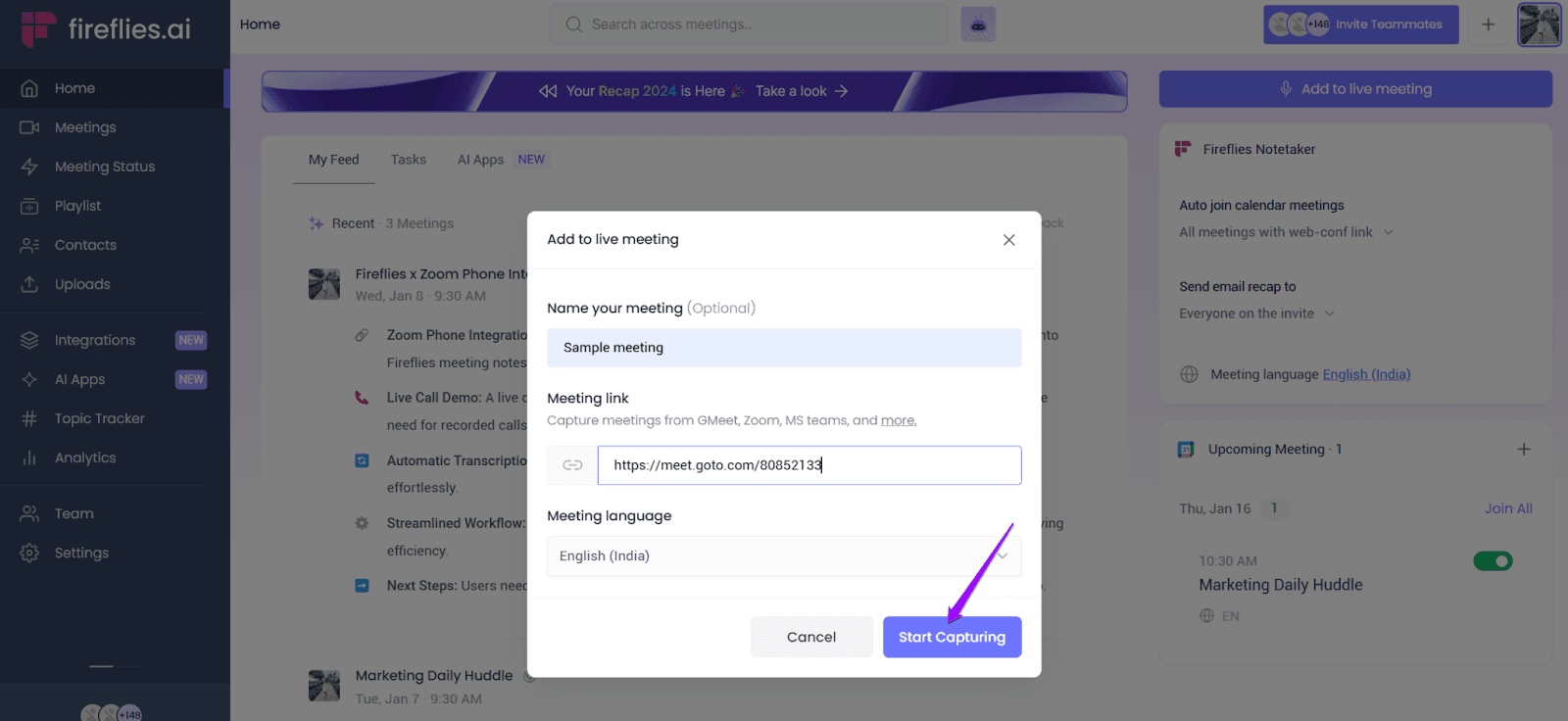This screenshot has height=721, width=1568.
Task: Click the EN globe icon under huddle
Action: 1206,616
